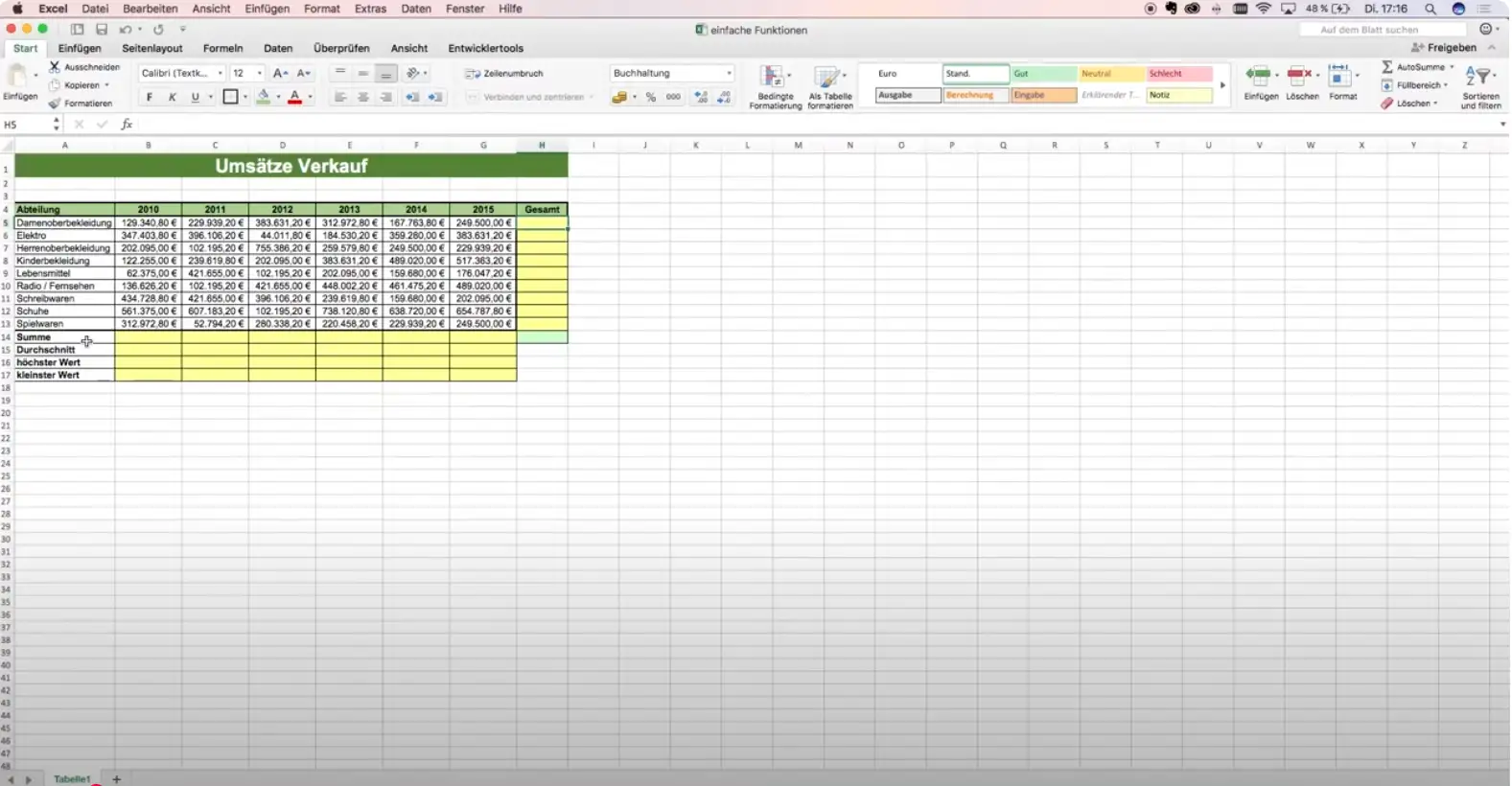Click the Freigeben share button
Image resolution: width=1512 pixels, height=786 pixels.
point(1444,48)
